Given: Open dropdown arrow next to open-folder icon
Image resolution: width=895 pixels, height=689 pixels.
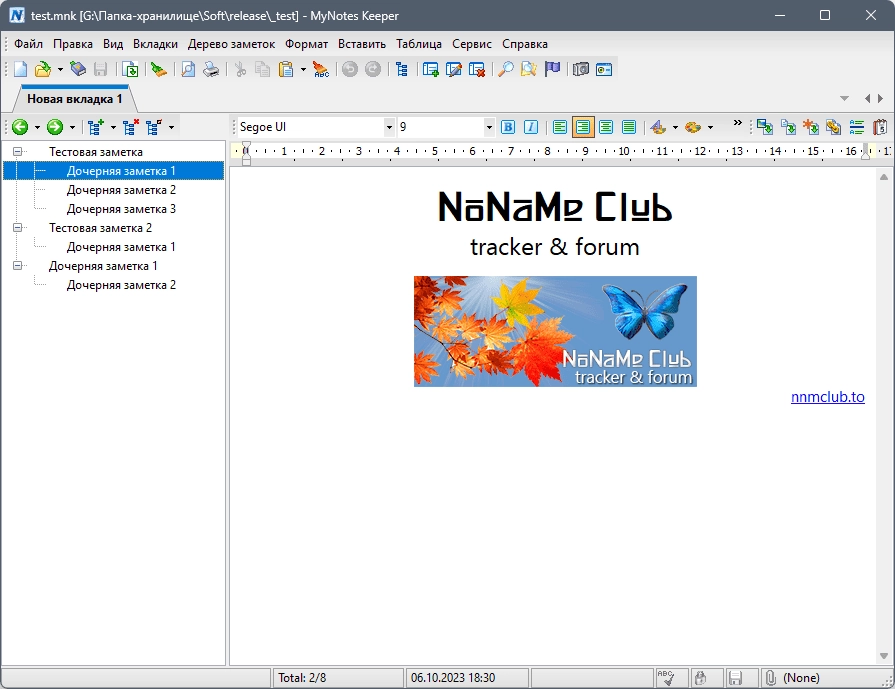Looking at the screenshot, I should click(60, 70).
